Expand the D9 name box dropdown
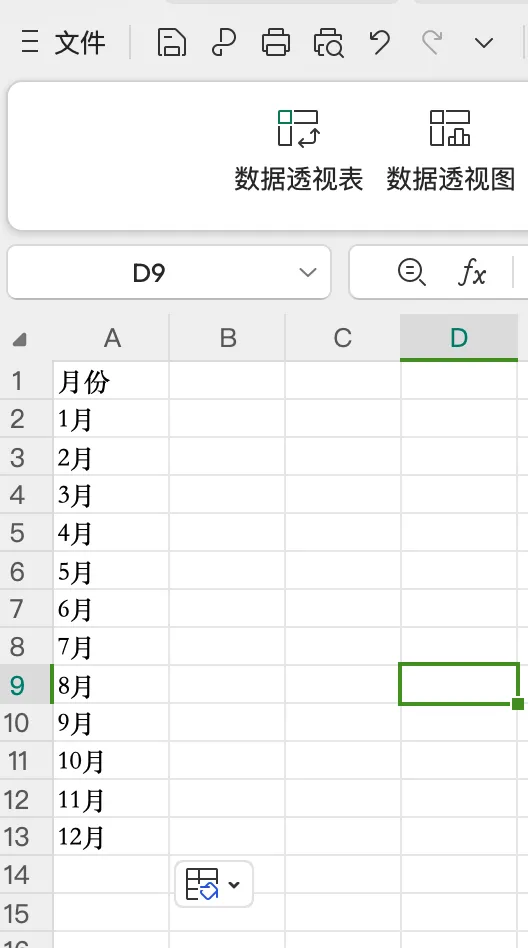 308,273
